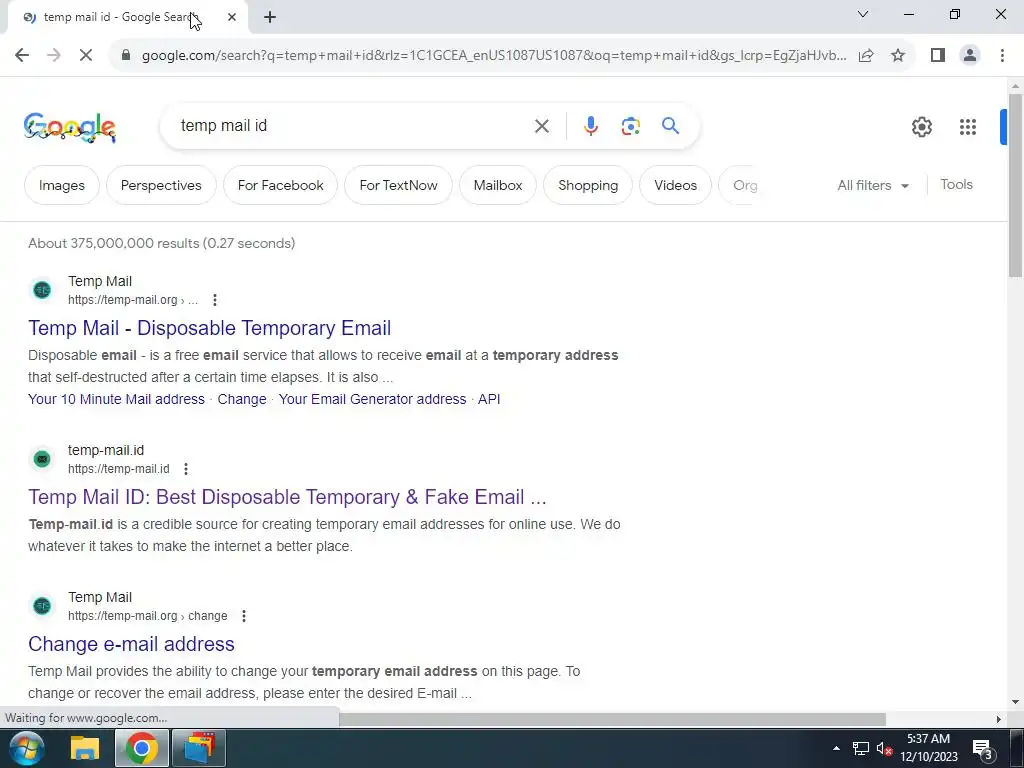Click the 5:37 AM clock

[928, 739]
